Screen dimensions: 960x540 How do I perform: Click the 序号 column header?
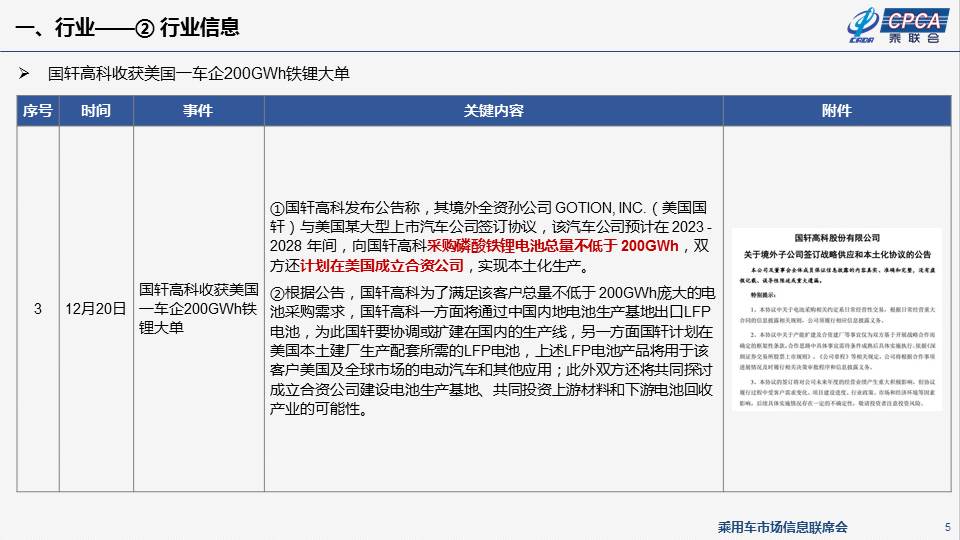(x=38, y=111)
